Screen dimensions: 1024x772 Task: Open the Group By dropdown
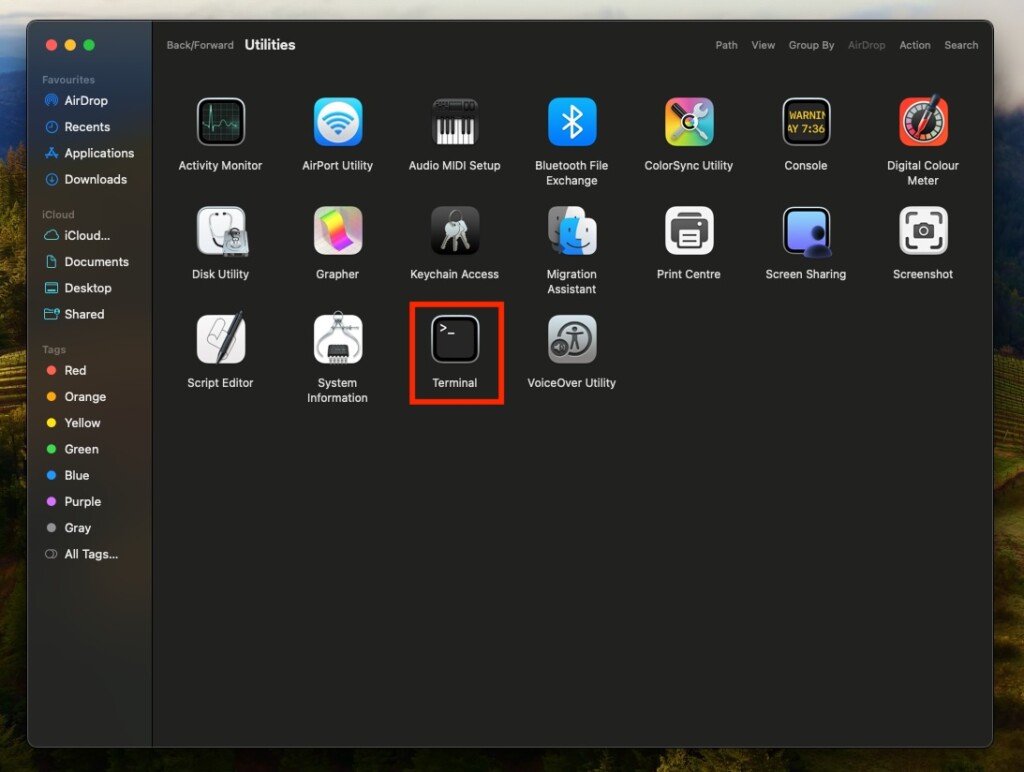pyautogui.click(x=811, y=45)
